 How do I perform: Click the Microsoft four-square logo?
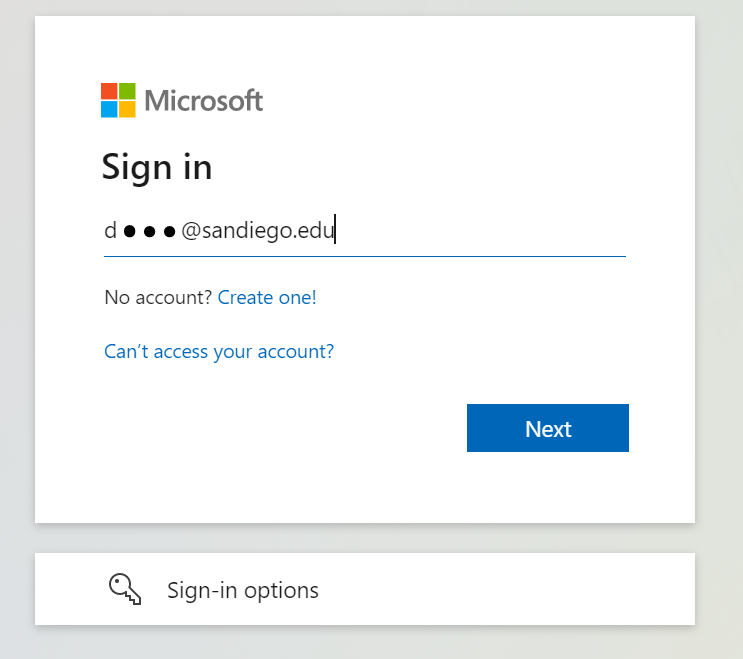point(118,100)
